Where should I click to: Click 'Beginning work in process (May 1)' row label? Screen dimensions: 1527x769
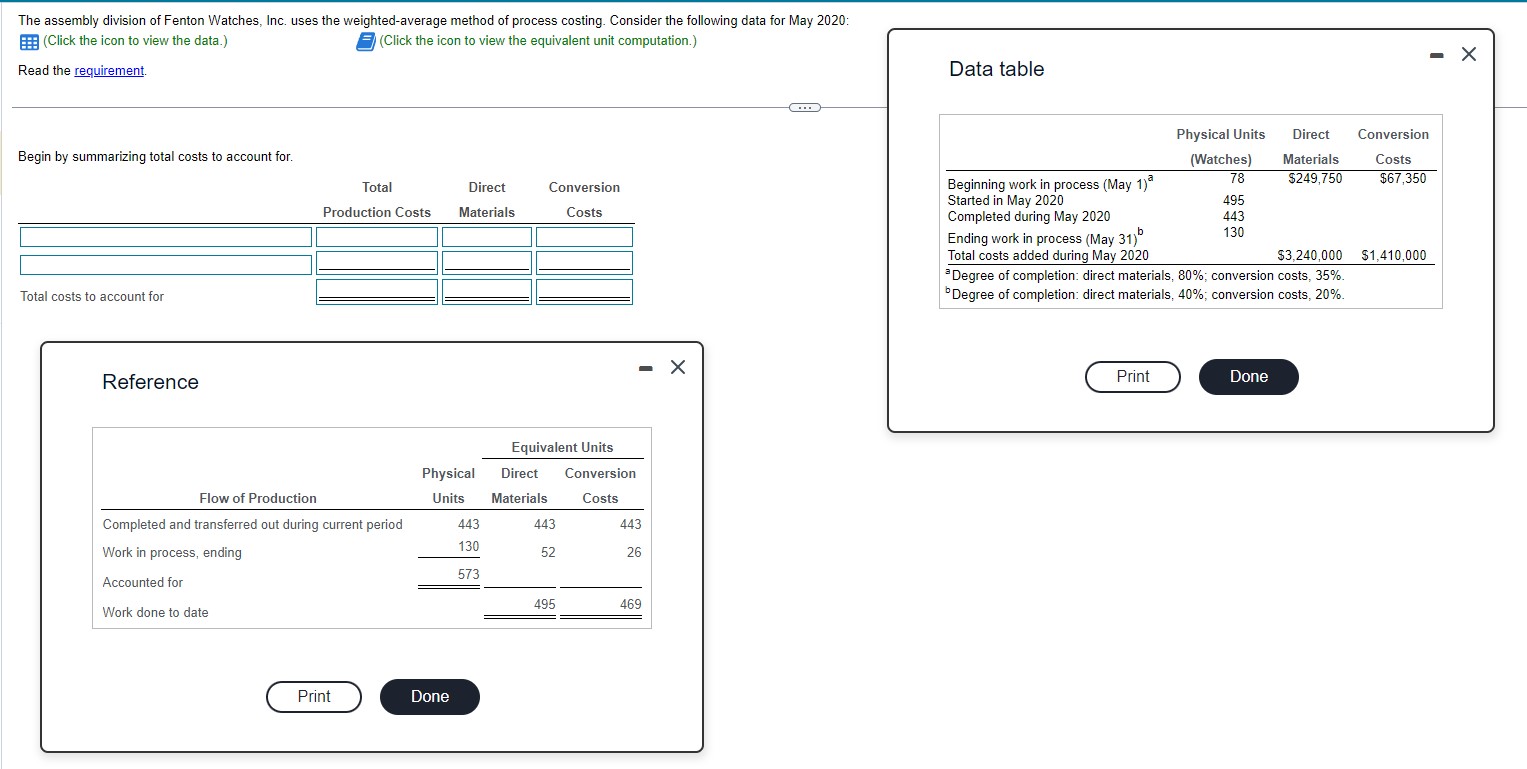1051,184
